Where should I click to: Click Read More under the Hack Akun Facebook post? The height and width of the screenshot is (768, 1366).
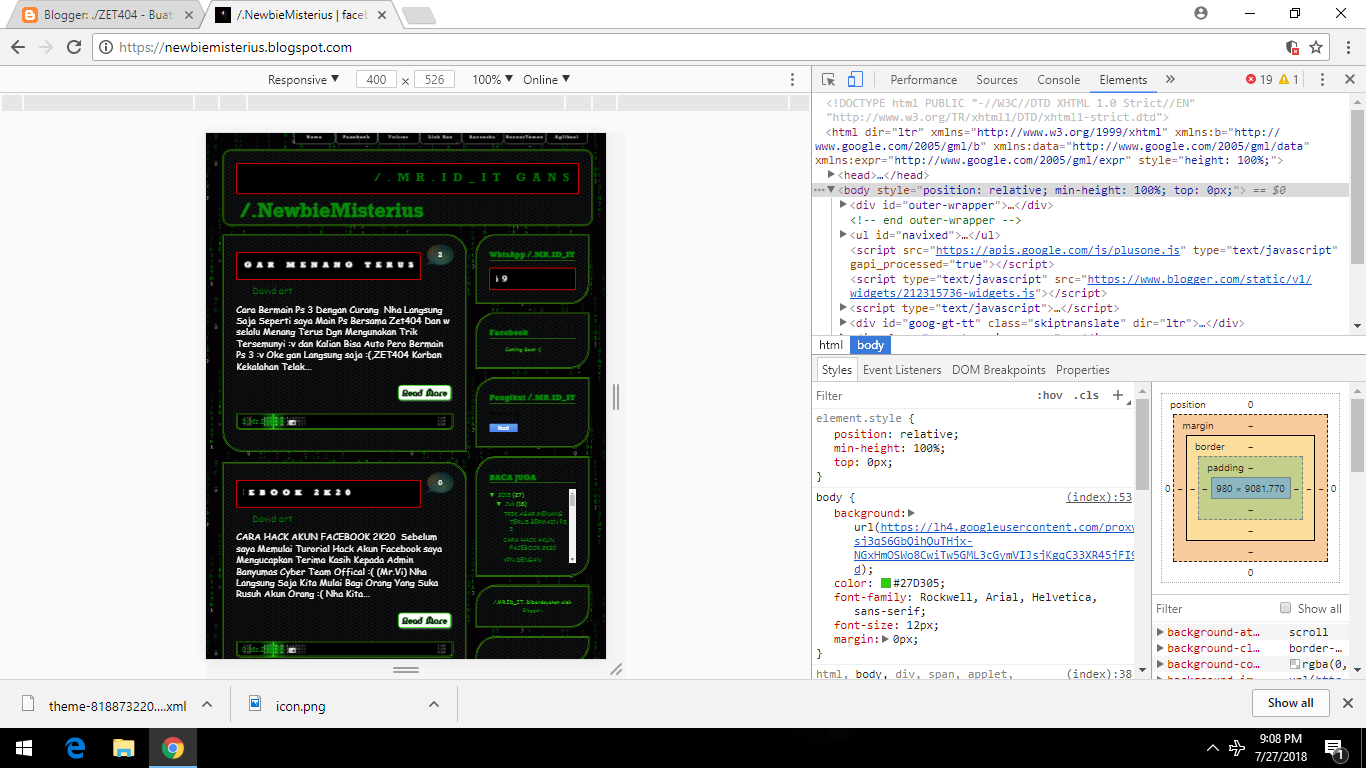[425, 621]
